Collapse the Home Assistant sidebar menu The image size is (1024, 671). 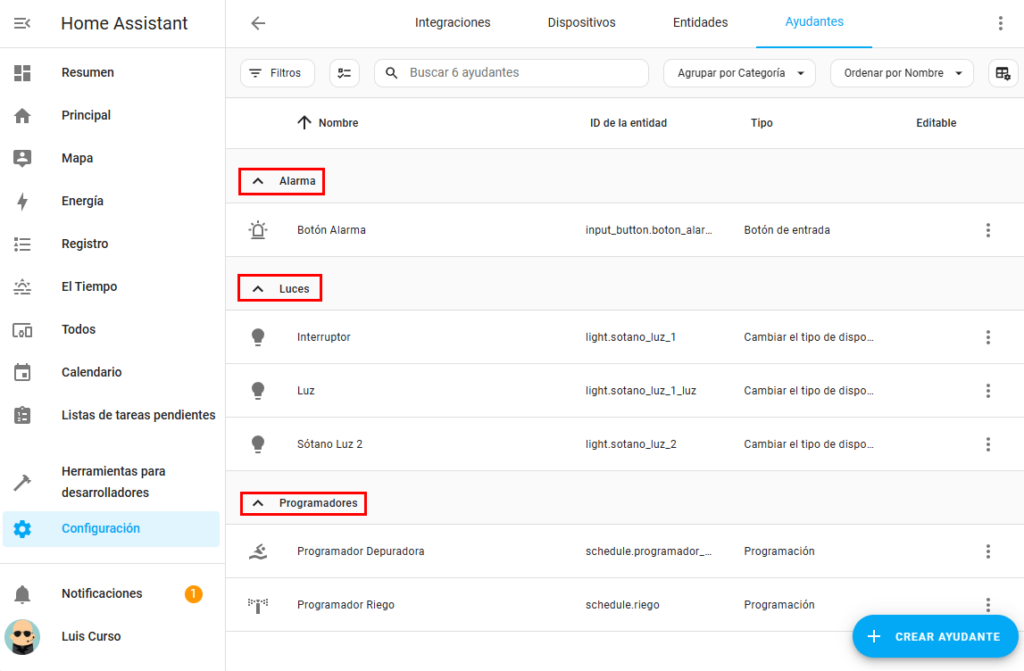click(22, 23)
